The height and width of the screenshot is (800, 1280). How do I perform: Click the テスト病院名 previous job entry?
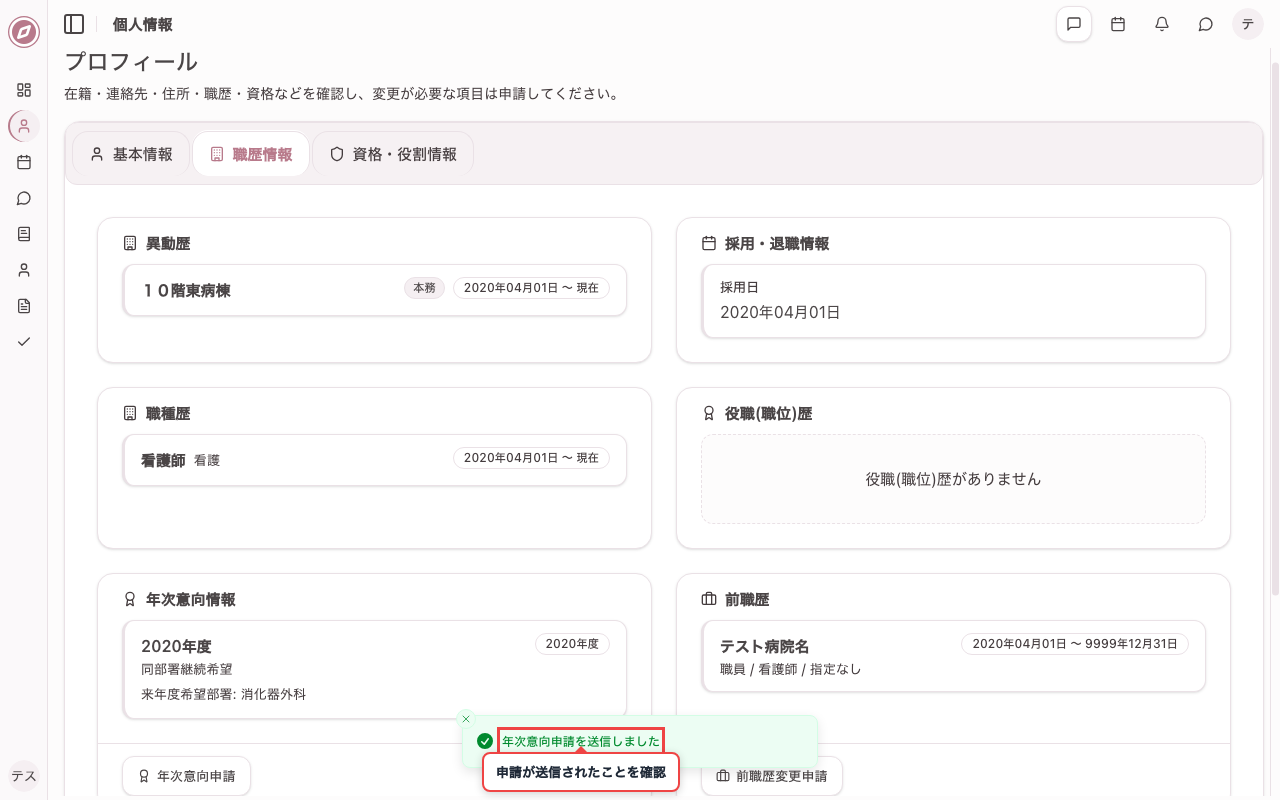click(954, 656)
